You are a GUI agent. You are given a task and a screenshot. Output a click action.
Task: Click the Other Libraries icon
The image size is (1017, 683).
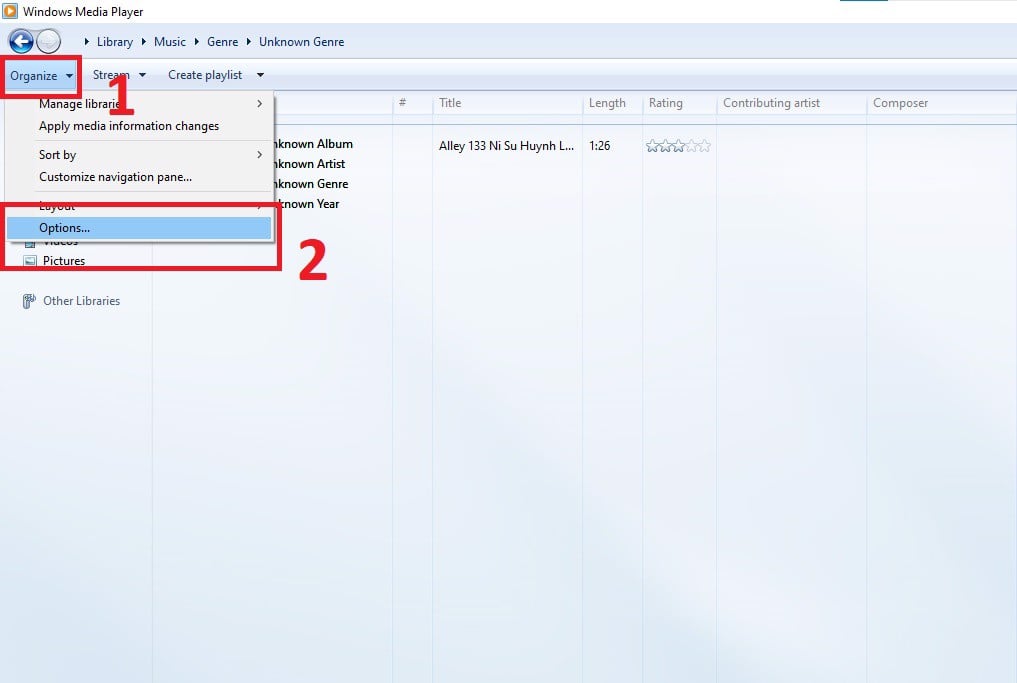coord(29,301)
